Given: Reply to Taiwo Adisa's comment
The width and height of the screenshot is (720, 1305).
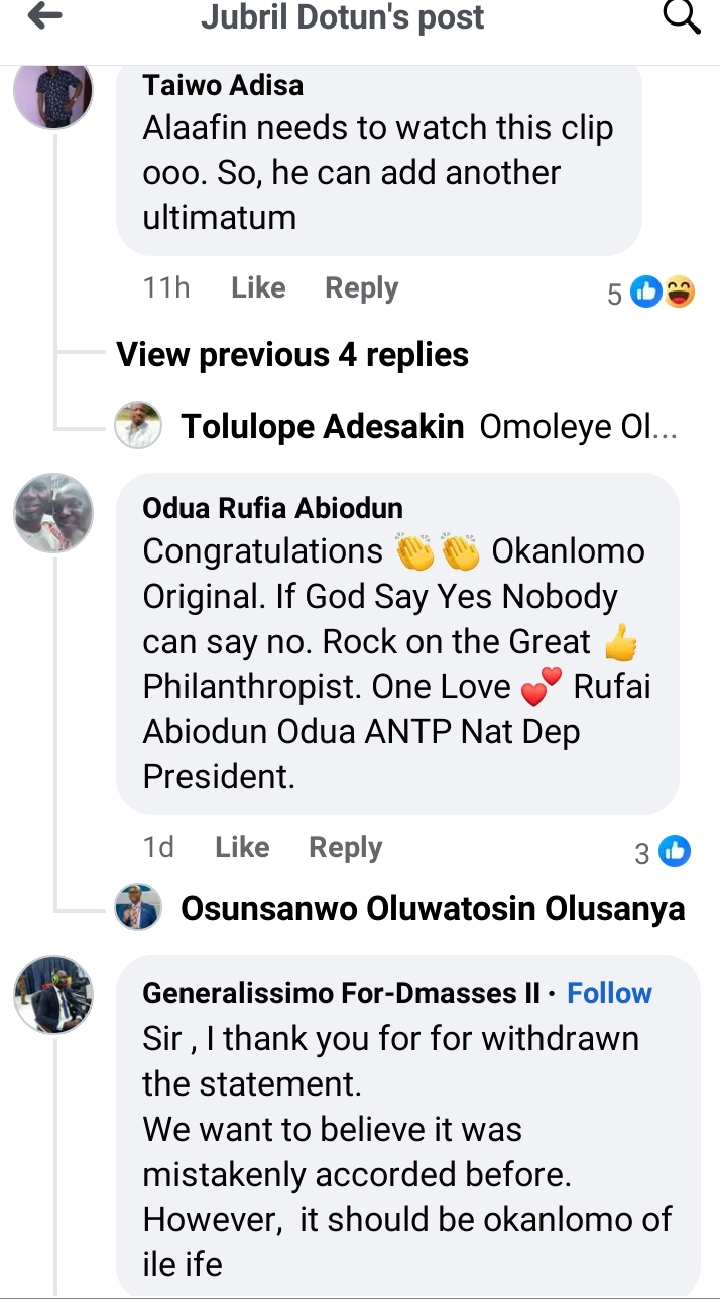Looking at the screenshot, I should [361, 288].
